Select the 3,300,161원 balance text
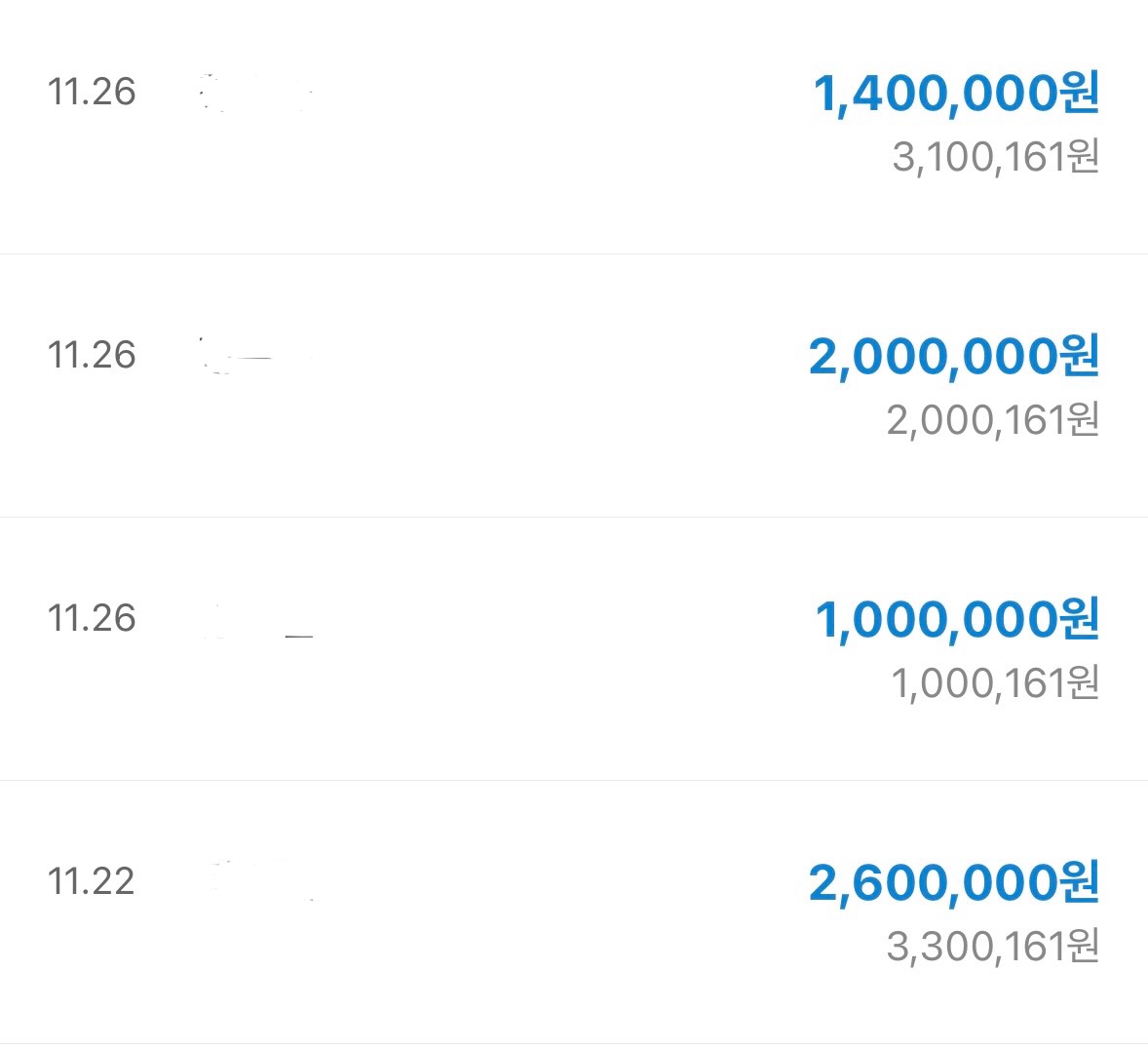This screenshot has width=1148, height=1048. pos(992,946)
